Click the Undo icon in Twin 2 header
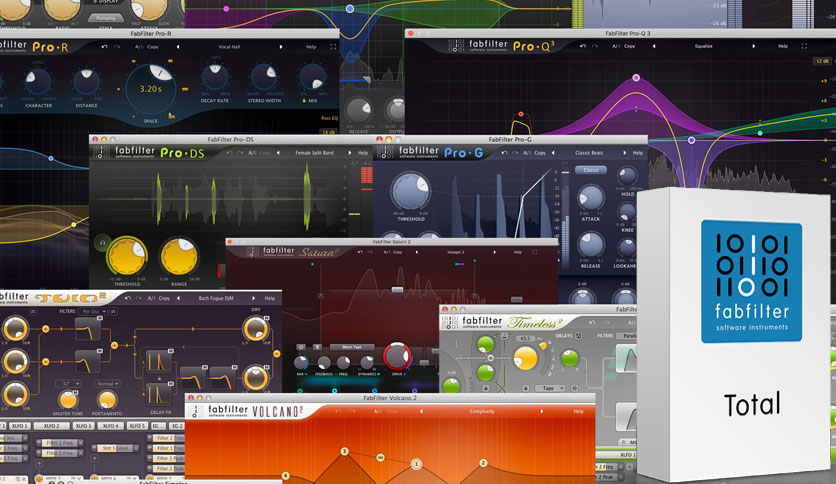Viewport: 836px width, 484px height. click(x=127, y=299)
